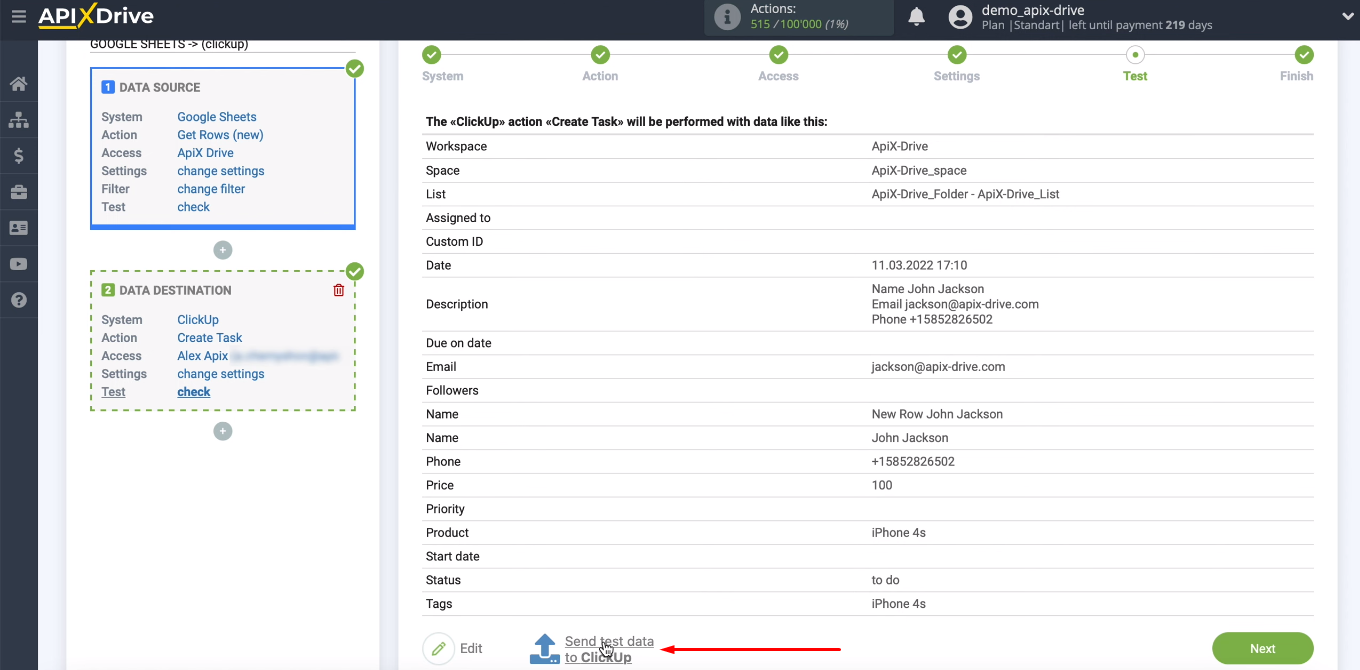Click the green Next button
Screen dimensions: 1360x670
coord(1262,648)
